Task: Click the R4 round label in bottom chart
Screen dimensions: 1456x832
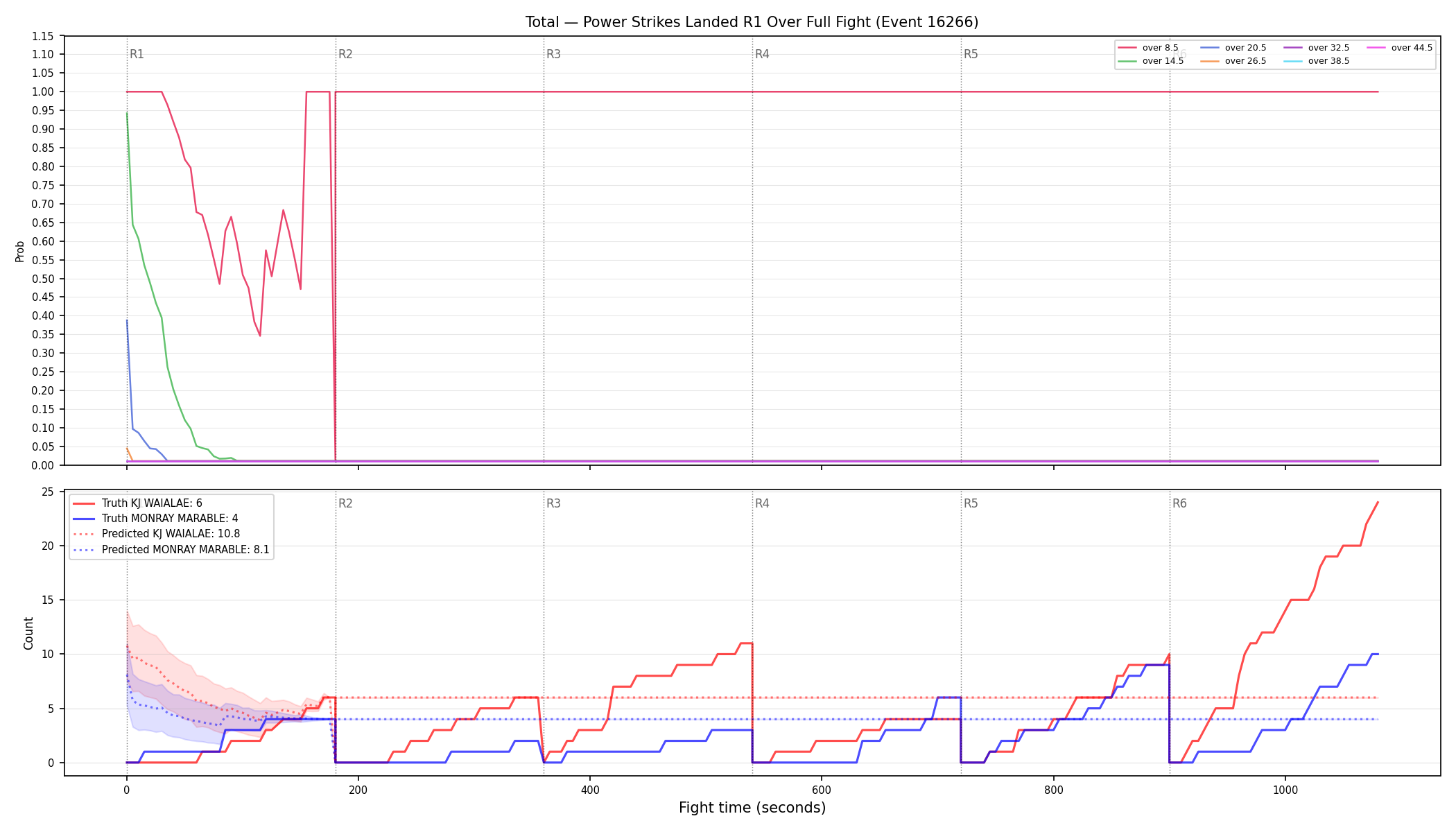Action: [x=762, y=503]
